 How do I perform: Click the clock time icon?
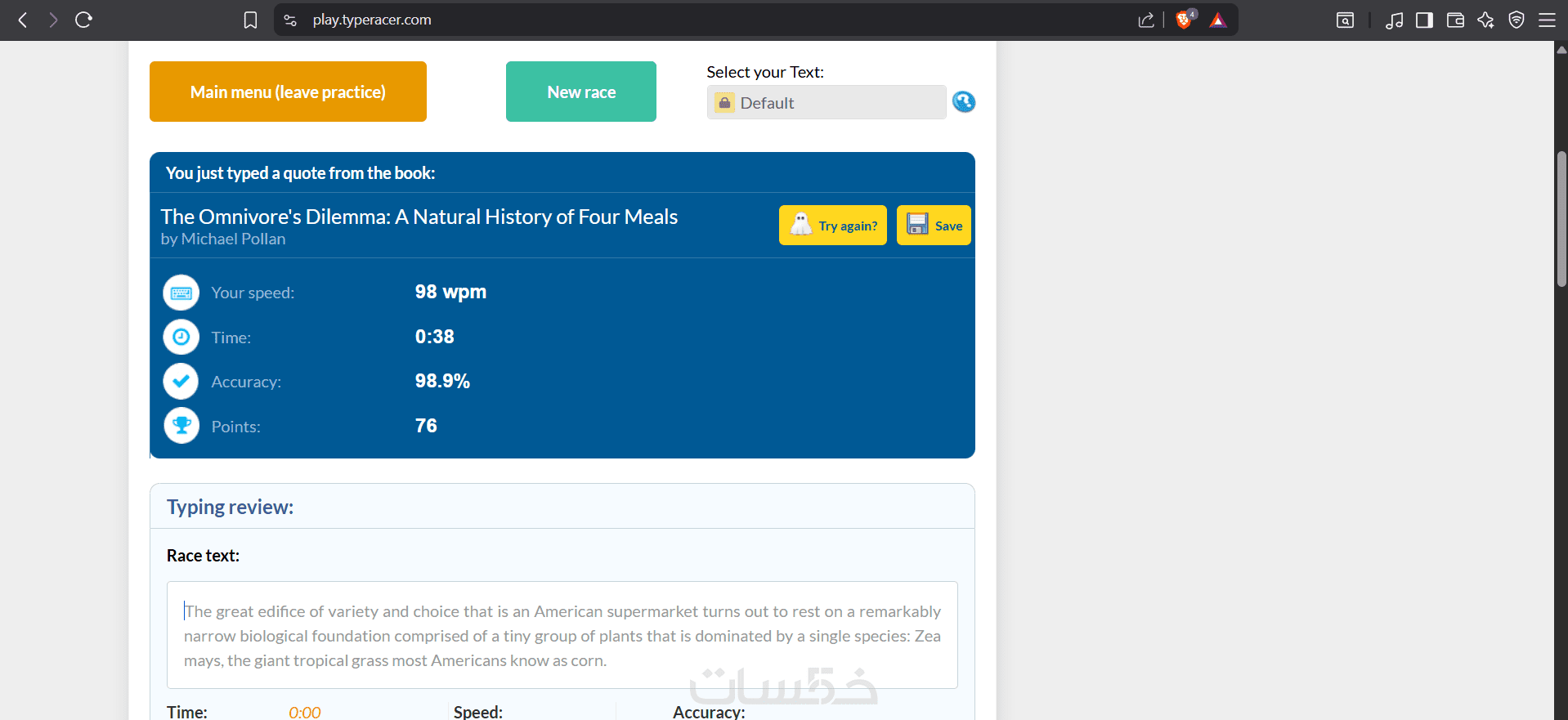(181, 337)
